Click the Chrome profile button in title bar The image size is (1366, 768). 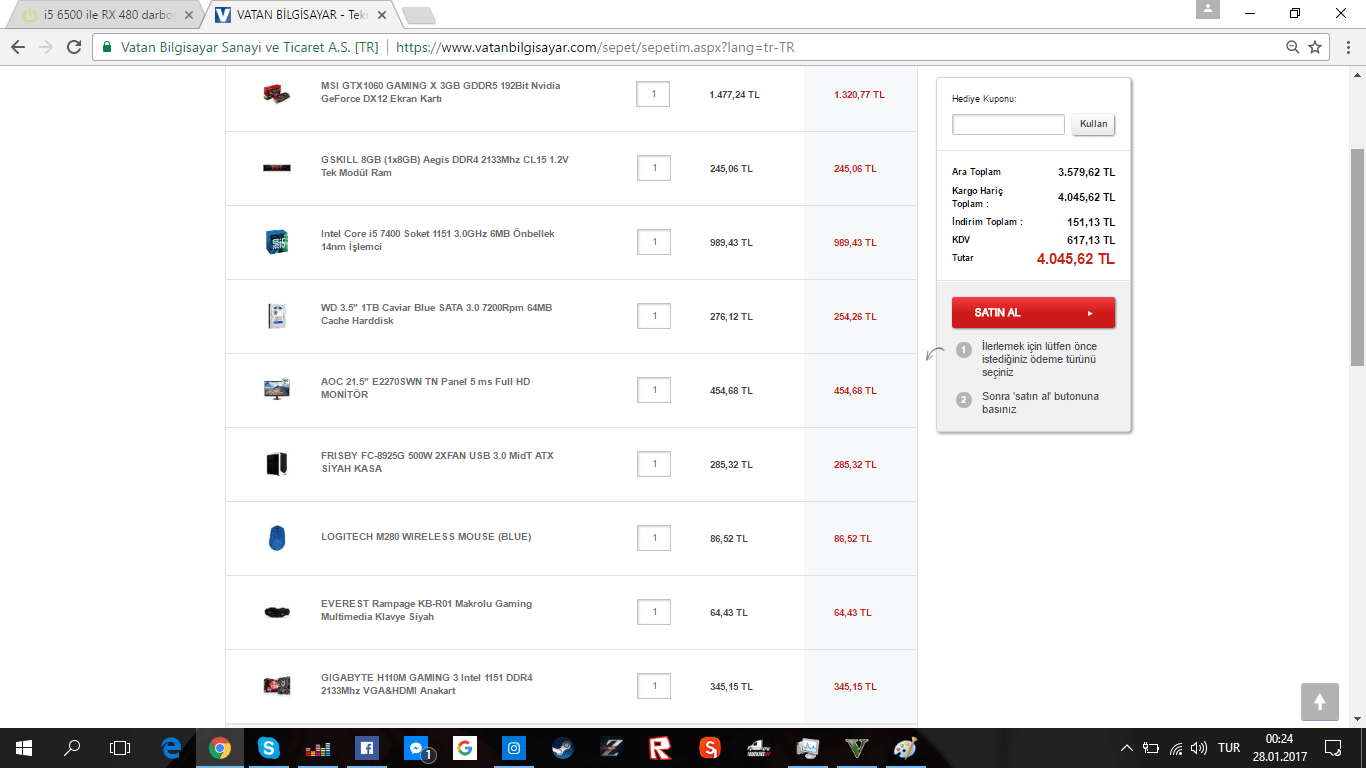(1208, 9)
